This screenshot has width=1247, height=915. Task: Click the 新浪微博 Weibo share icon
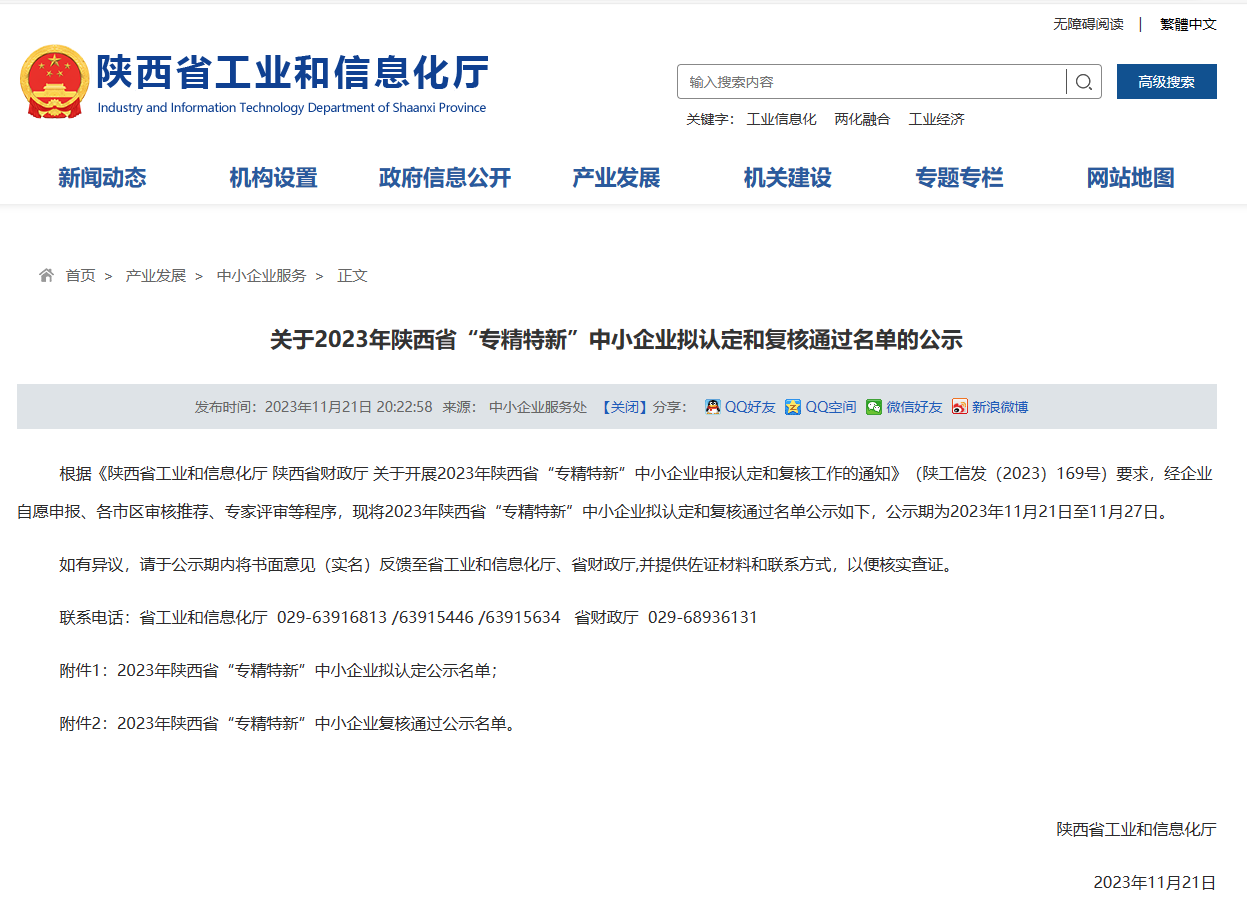[960, 407]
